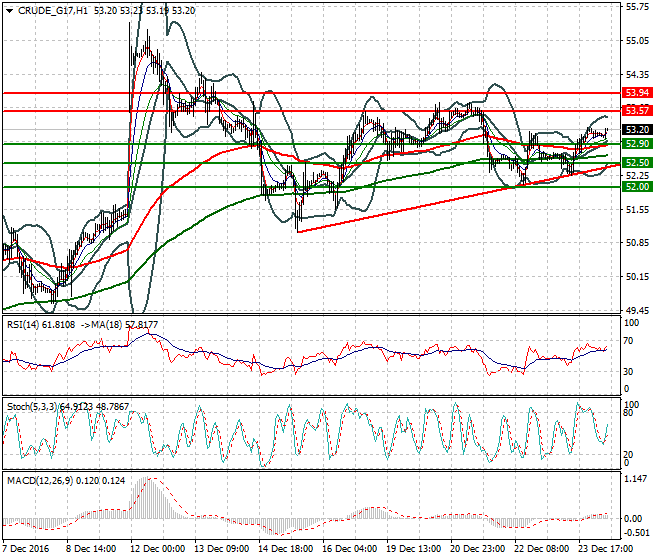Select the 52.90 green support label
The height and width of the screenshot is (560, 660).
click(x=637, y=144)
